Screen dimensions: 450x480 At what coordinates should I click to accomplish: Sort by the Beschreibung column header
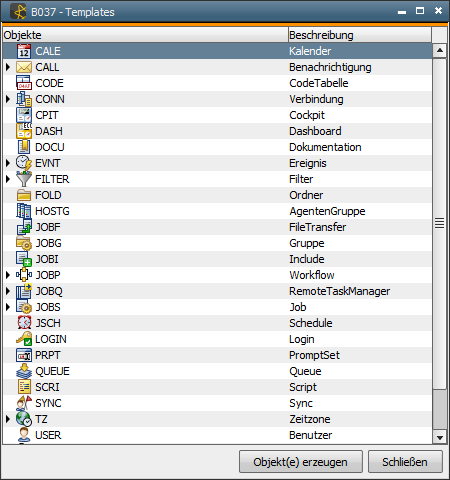(360, 35)
